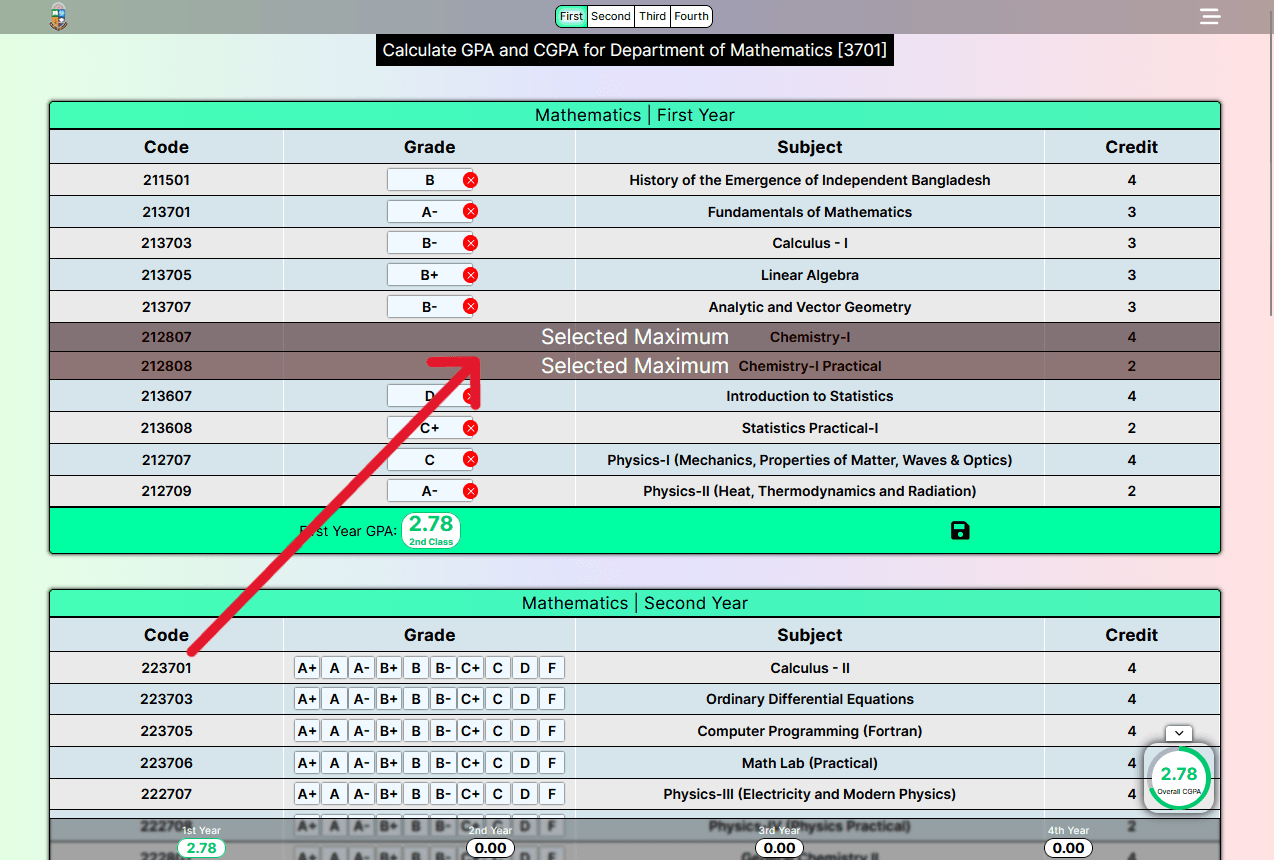This screenshot has height=860, width=1274.
Task: Save First Year GPA with floppy disk icon
Action: coord(960,531)
